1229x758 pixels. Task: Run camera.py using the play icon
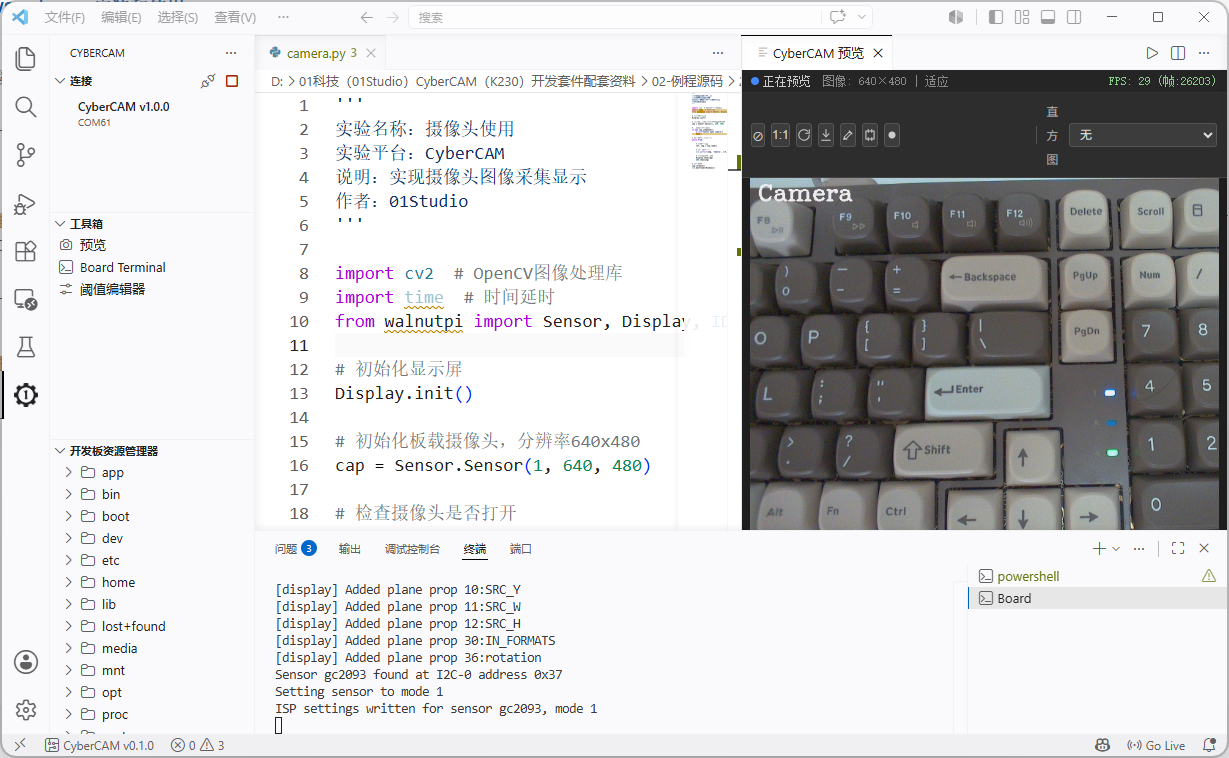(1152, 53)
